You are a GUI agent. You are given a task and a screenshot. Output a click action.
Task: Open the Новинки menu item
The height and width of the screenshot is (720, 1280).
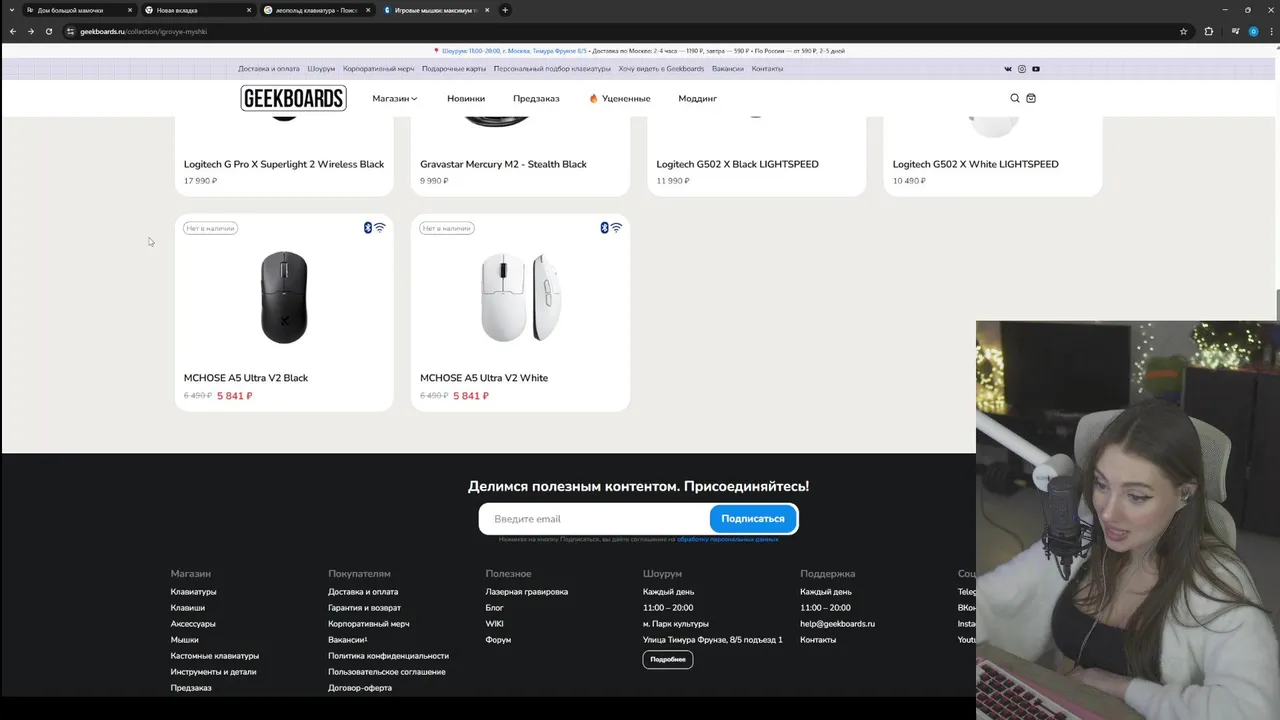click(466, 99)
